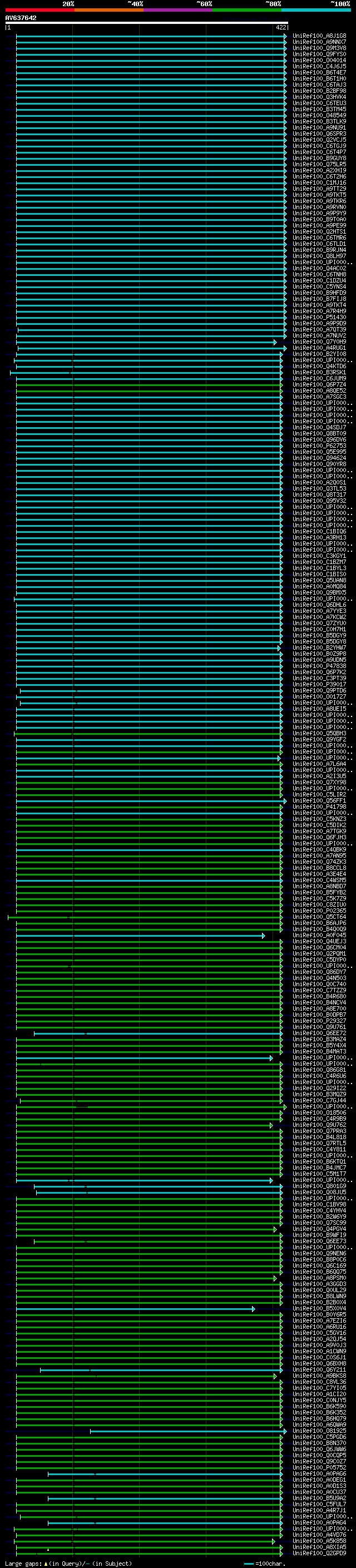
Task: Click the cyan ~100% identity legend bar
Action: coord(317,11)
